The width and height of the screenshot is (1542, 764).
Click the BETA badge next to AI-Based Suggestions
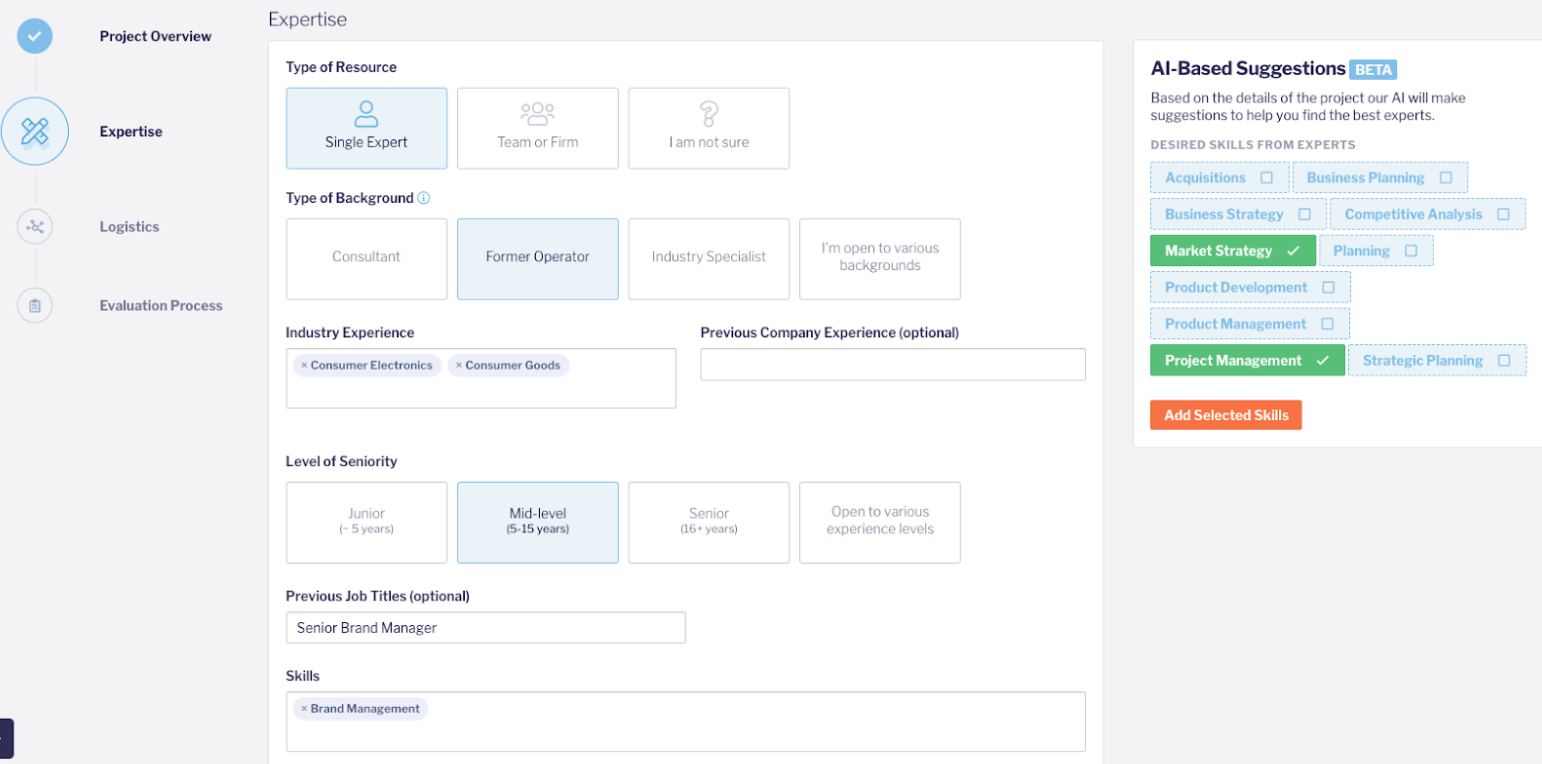tap(1373, 70)
